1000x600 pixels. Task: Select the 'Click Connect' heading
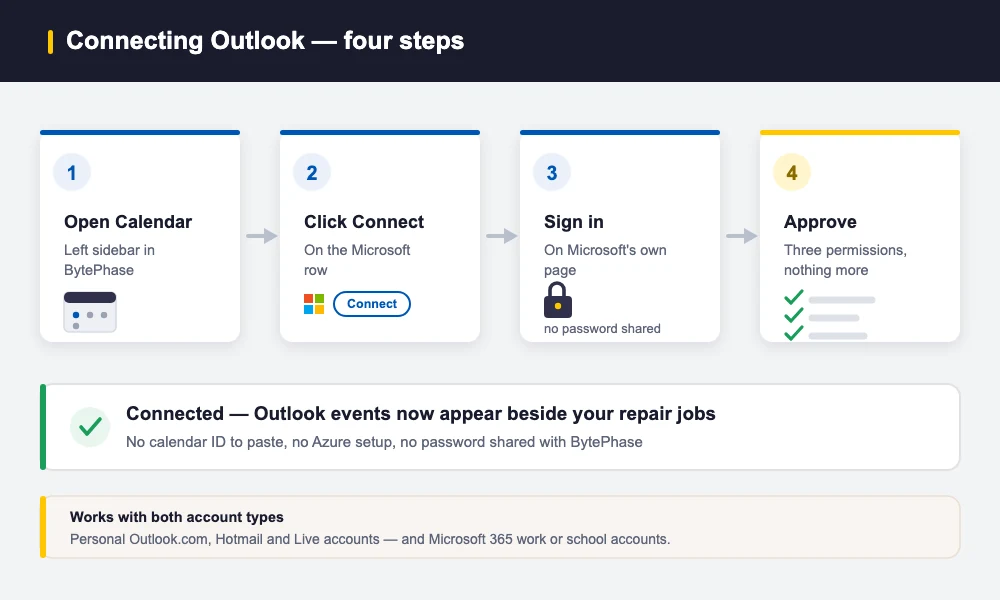click(364, 222)
